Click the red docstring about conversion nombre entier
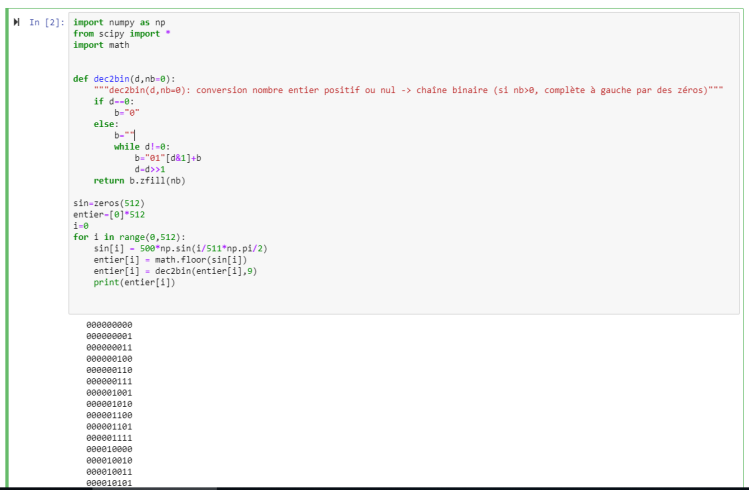The width and height of the screenshot is (749, 490). tap(408, 90)
